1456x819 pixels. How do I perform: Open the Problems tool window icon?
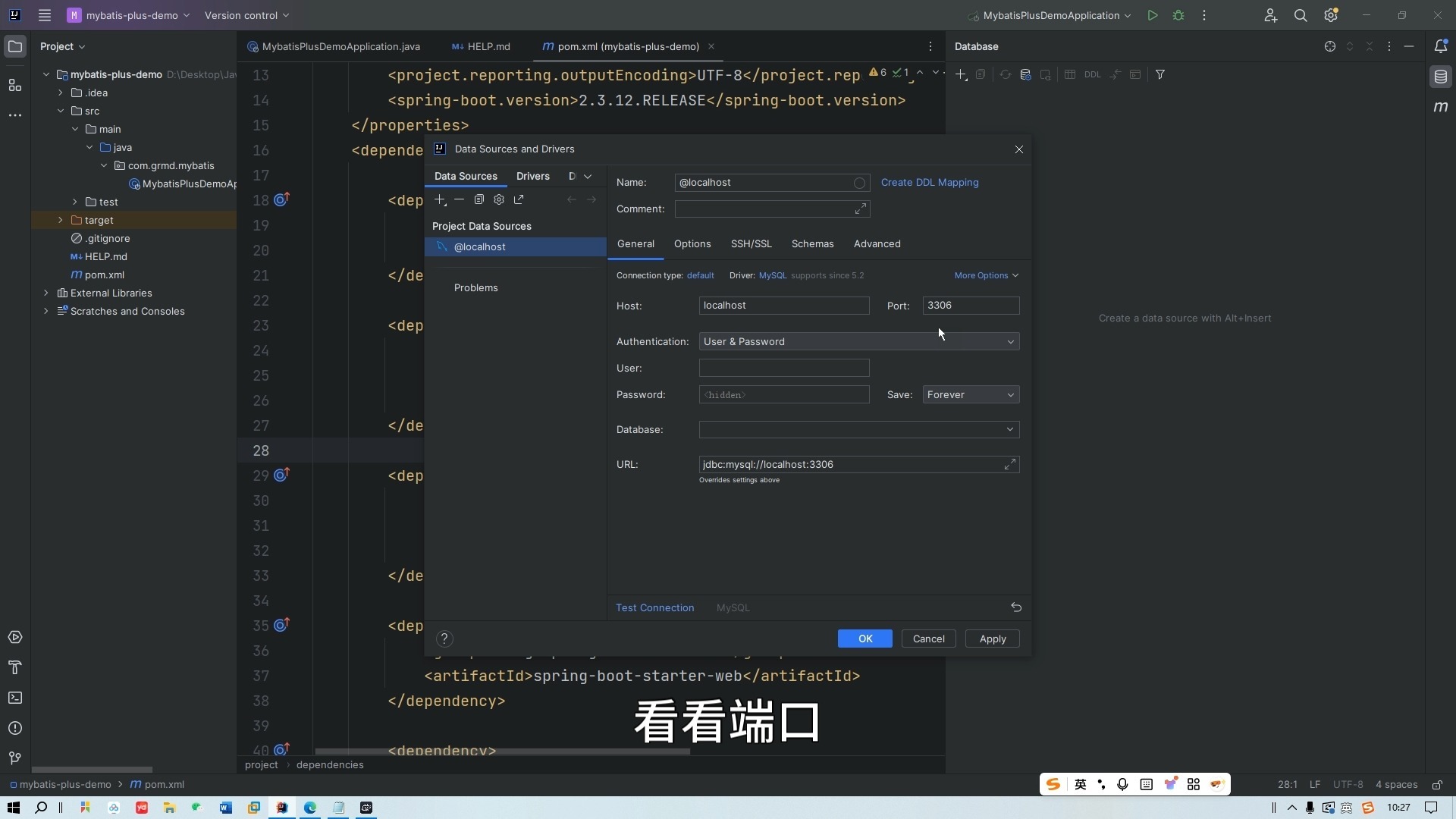pyautogui.click(x=15, y=728)
